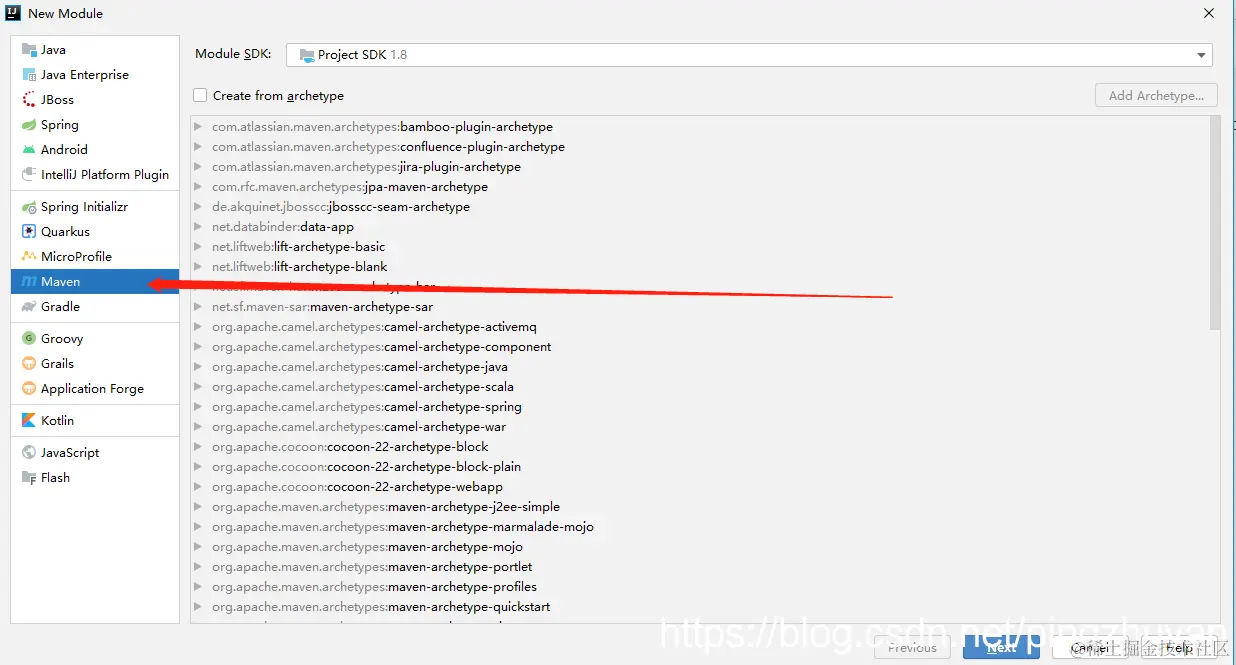1236x665 pixels.
Task: Click the IntelliJ Platform Plugin icon
Action: 29,175
